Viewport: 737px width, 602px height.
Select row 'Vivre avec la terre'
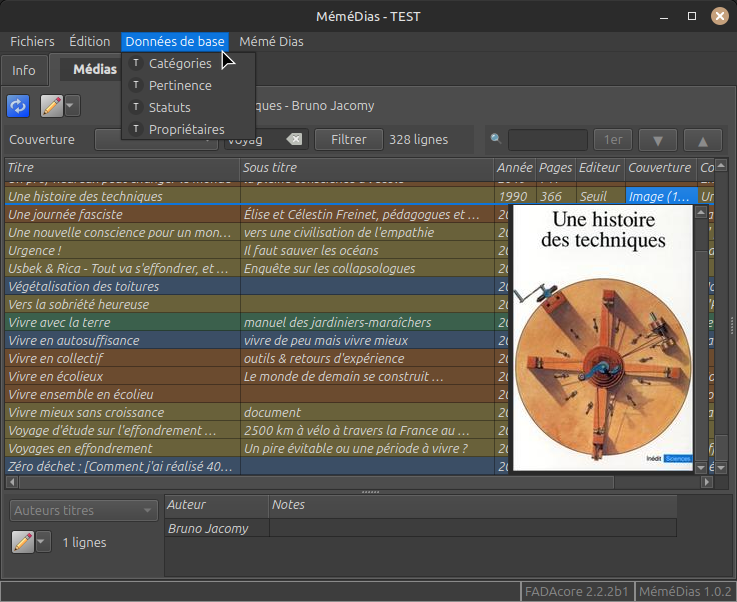coord(257,322)
